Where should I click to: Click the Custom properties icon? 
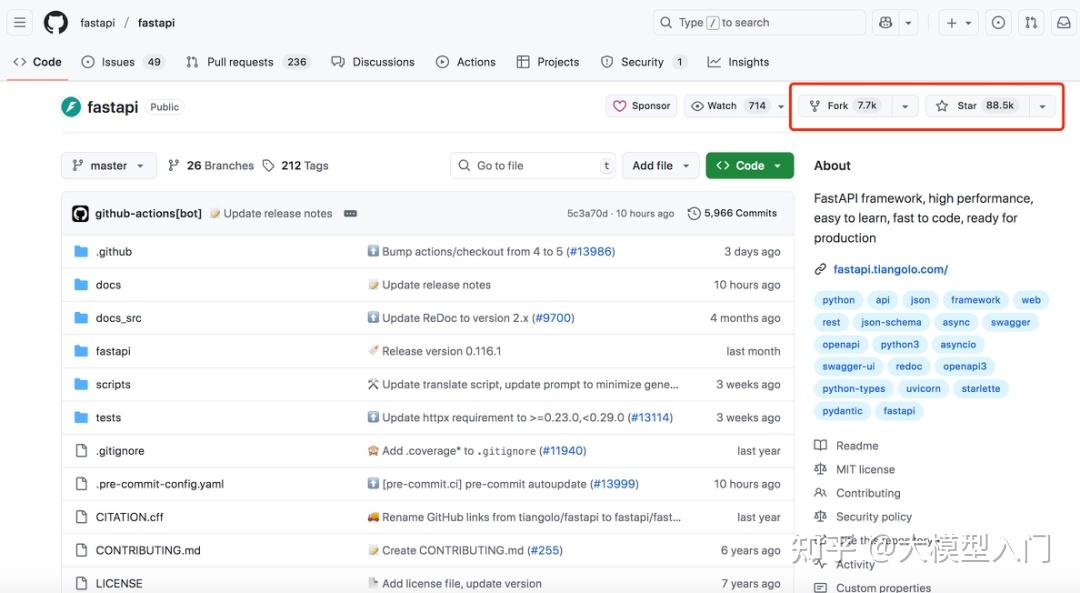point(820,587)
